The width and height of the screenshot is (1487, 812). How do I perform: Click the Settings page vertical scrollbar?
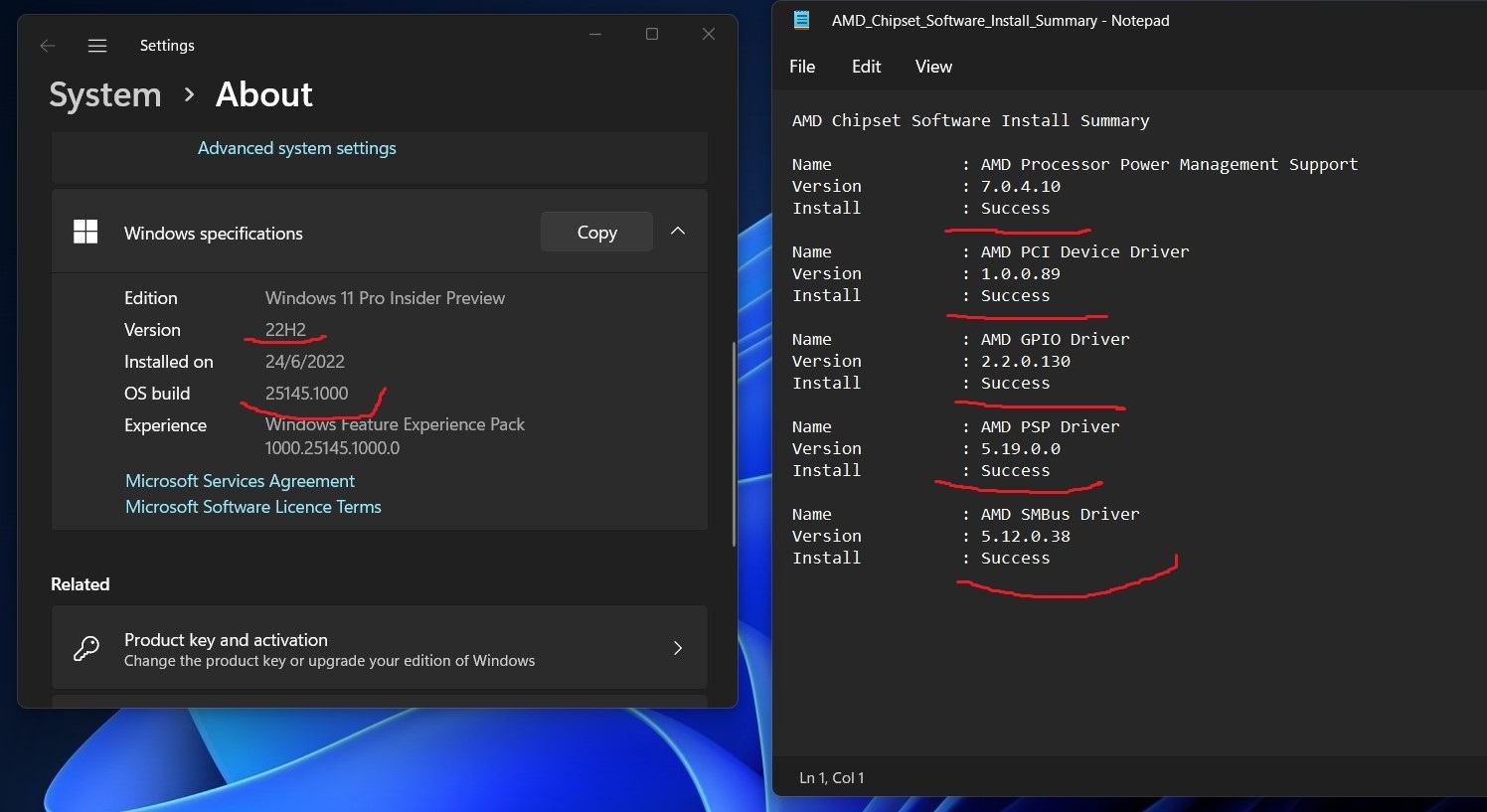pyautogui.click(x=734, y=443)
